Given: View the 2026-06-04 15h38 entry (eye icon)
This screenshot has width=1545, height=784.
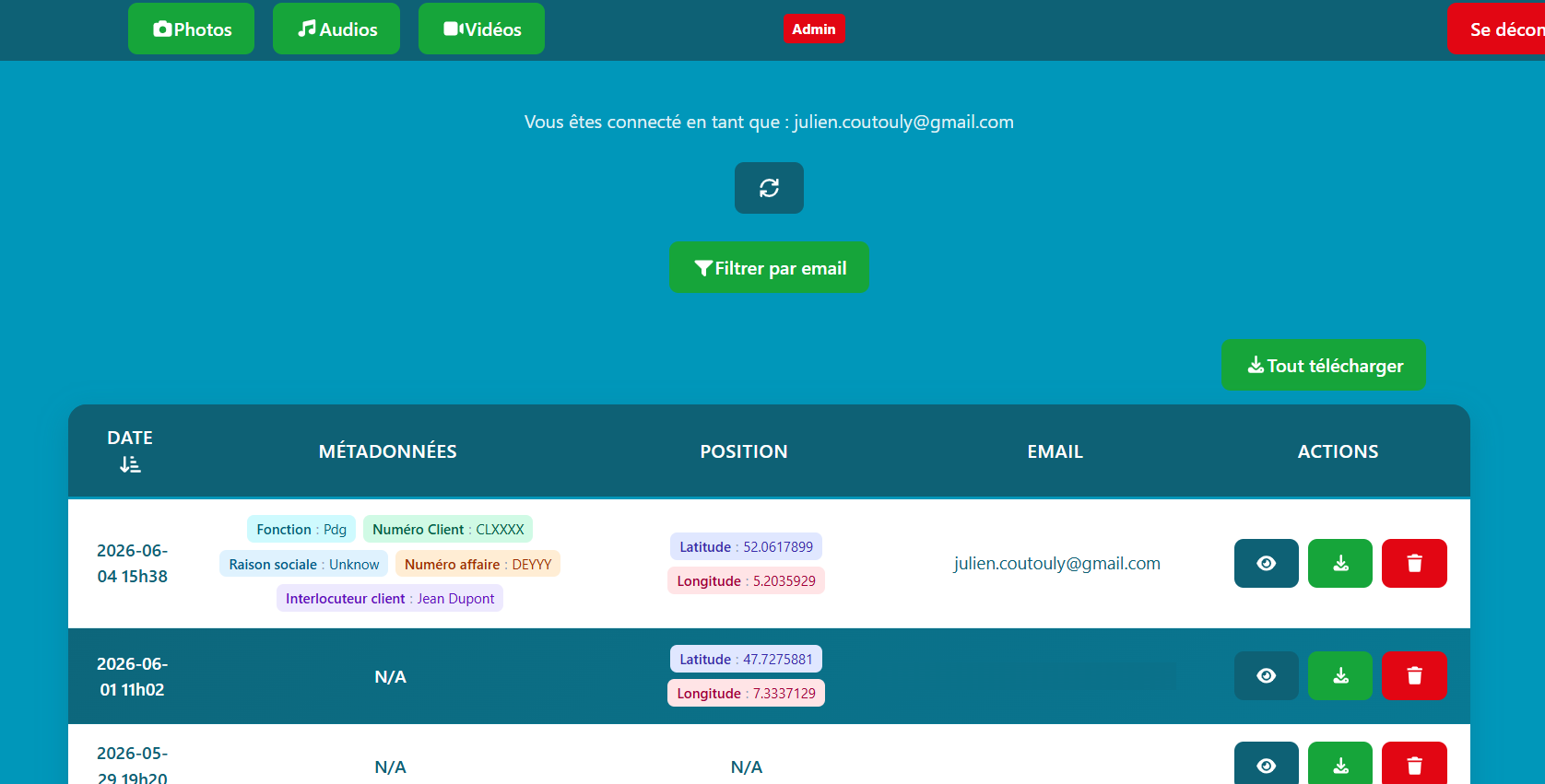Looking at the screenshot, I should [1267, 563].
